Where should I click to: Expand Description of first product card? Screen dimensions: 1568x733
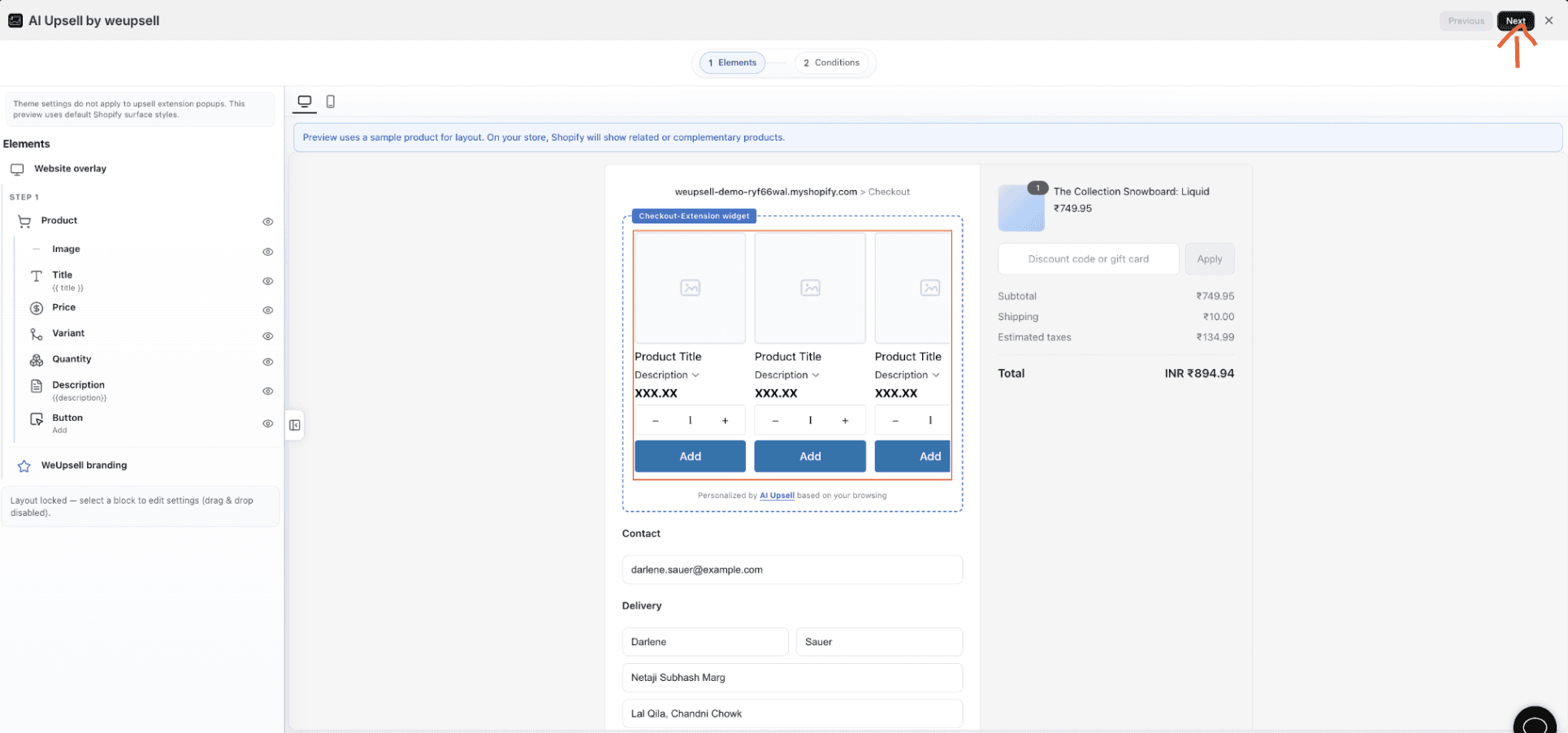[x=667, y=375]
